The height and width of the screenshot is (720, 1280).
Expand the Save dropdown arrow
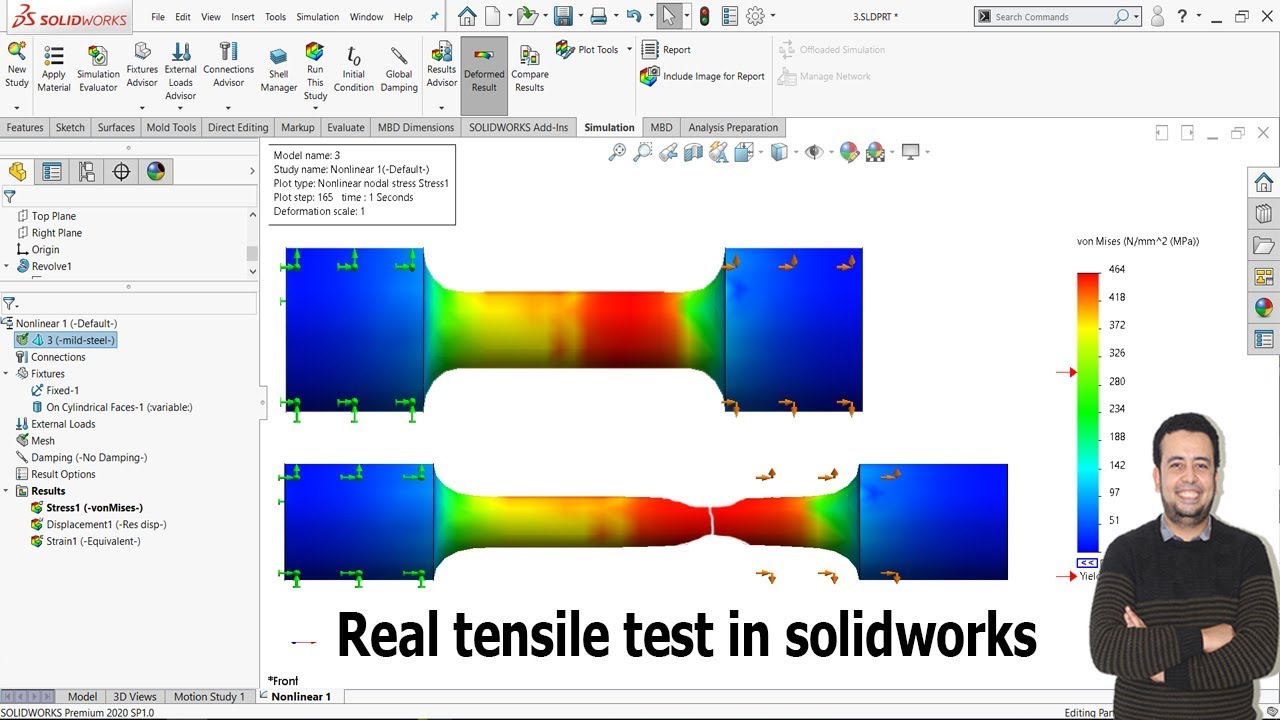(x=580, y=17)
